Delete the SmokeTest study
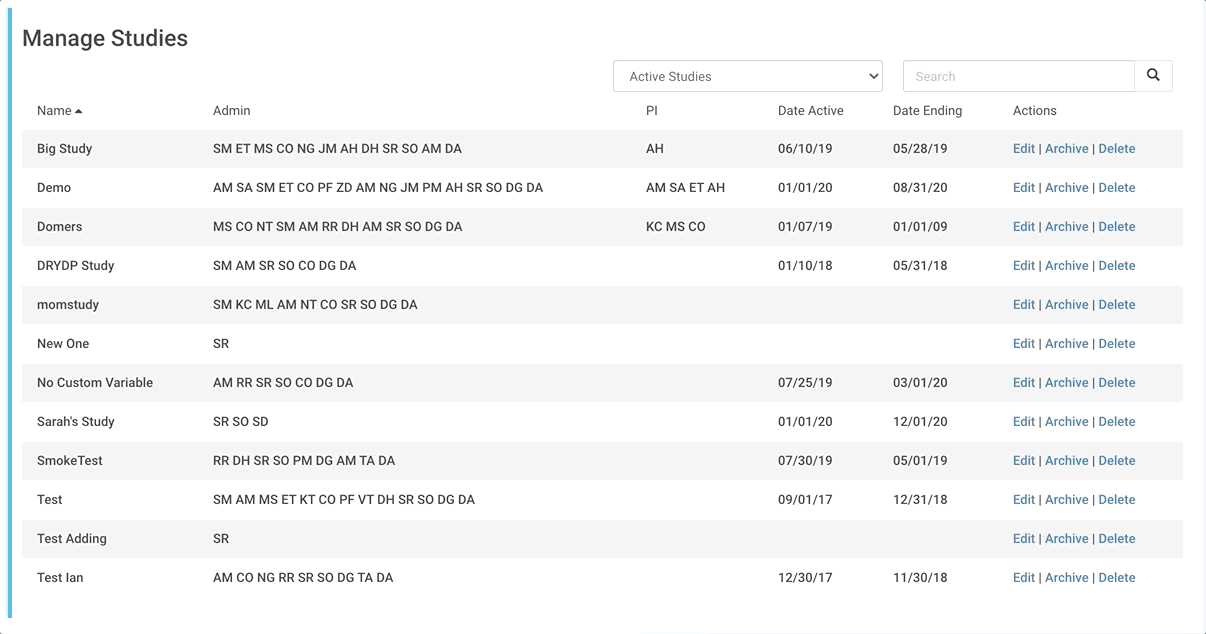The height and width of the screenshot is (634, 1206). [x=1116, y=461]
